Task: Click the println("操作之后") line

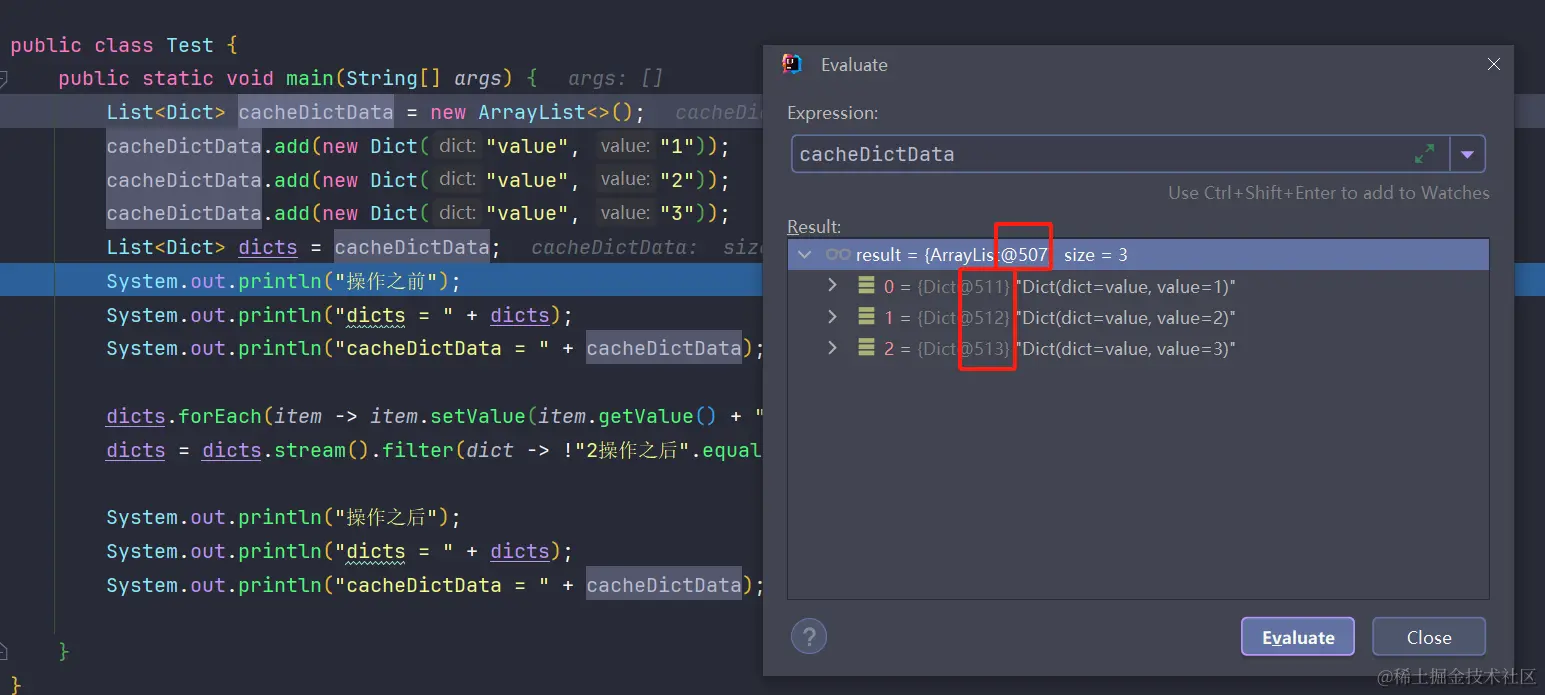Action: point(284,517)
